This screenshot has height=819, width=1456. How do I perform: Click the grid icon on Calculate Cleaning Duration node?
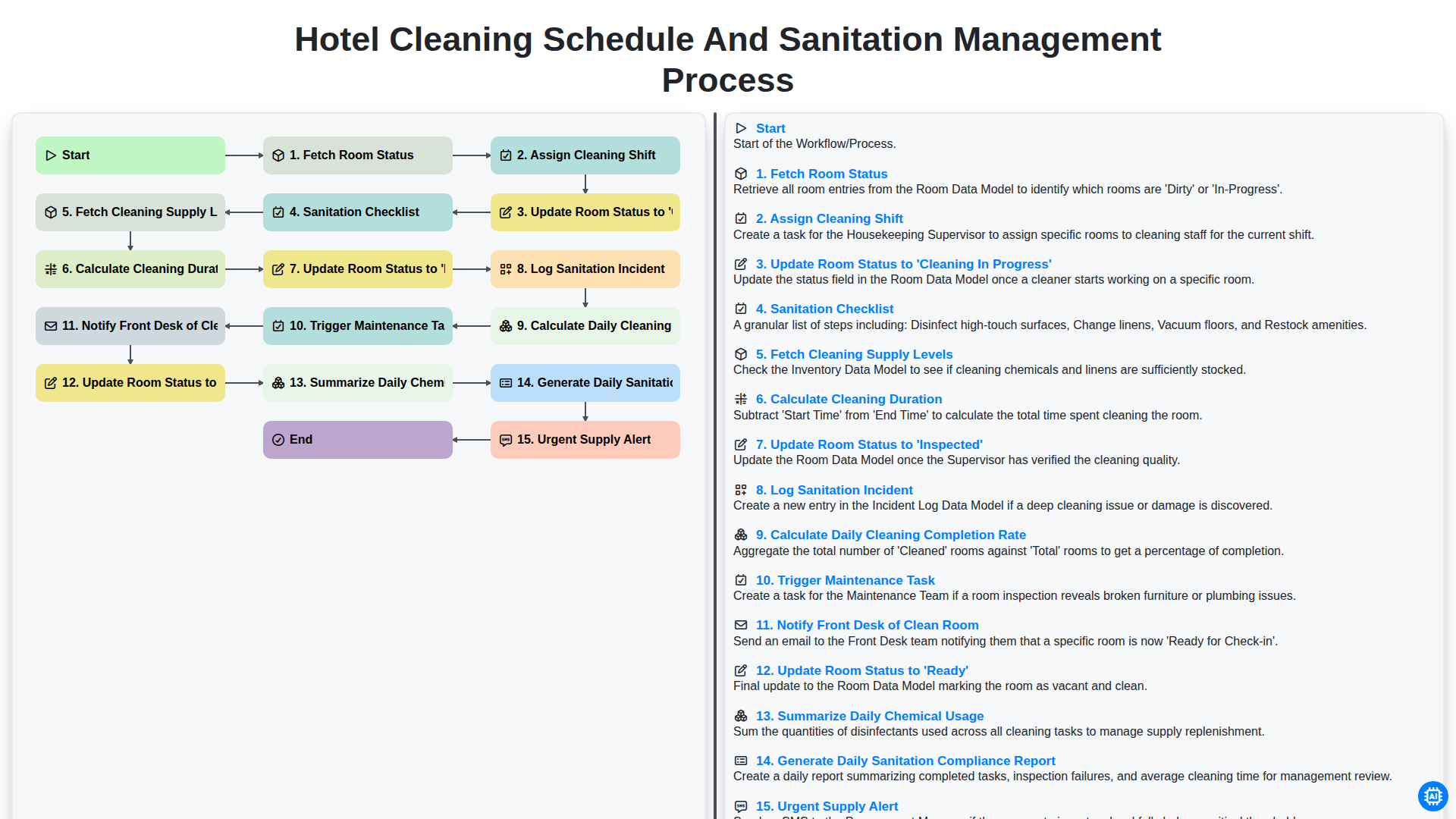pyautogui.click(x=51, y=269)
